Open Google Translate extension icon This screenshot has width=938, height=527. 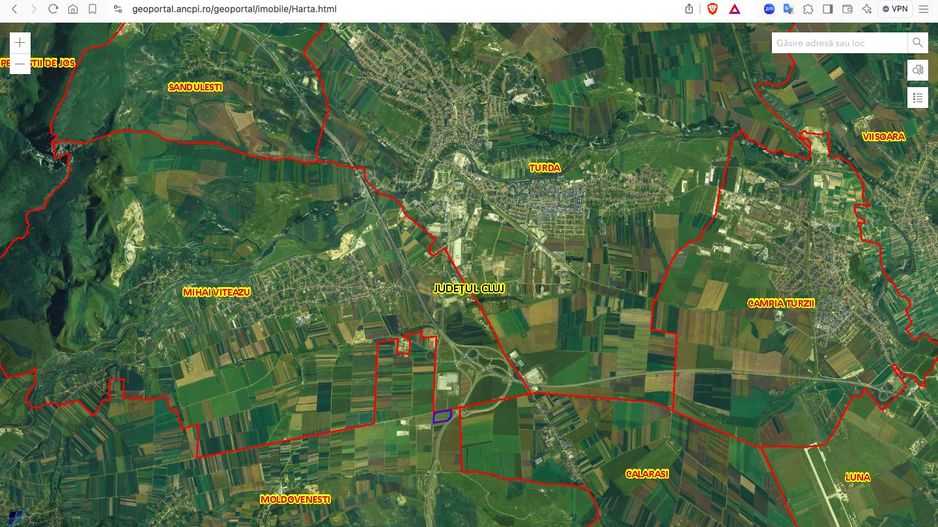pyautogui.click(x=788, y=9)
